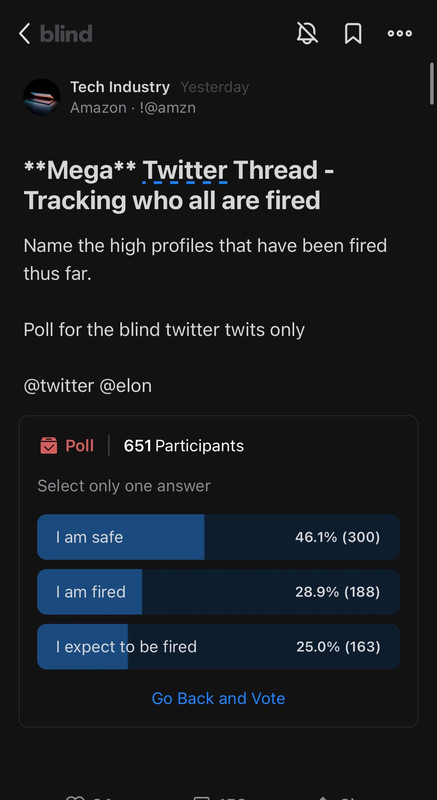The image size is (437, 800).
Task: Tap the @elon mention in the post
Action: pyautogui.click(x=125, y=386)
